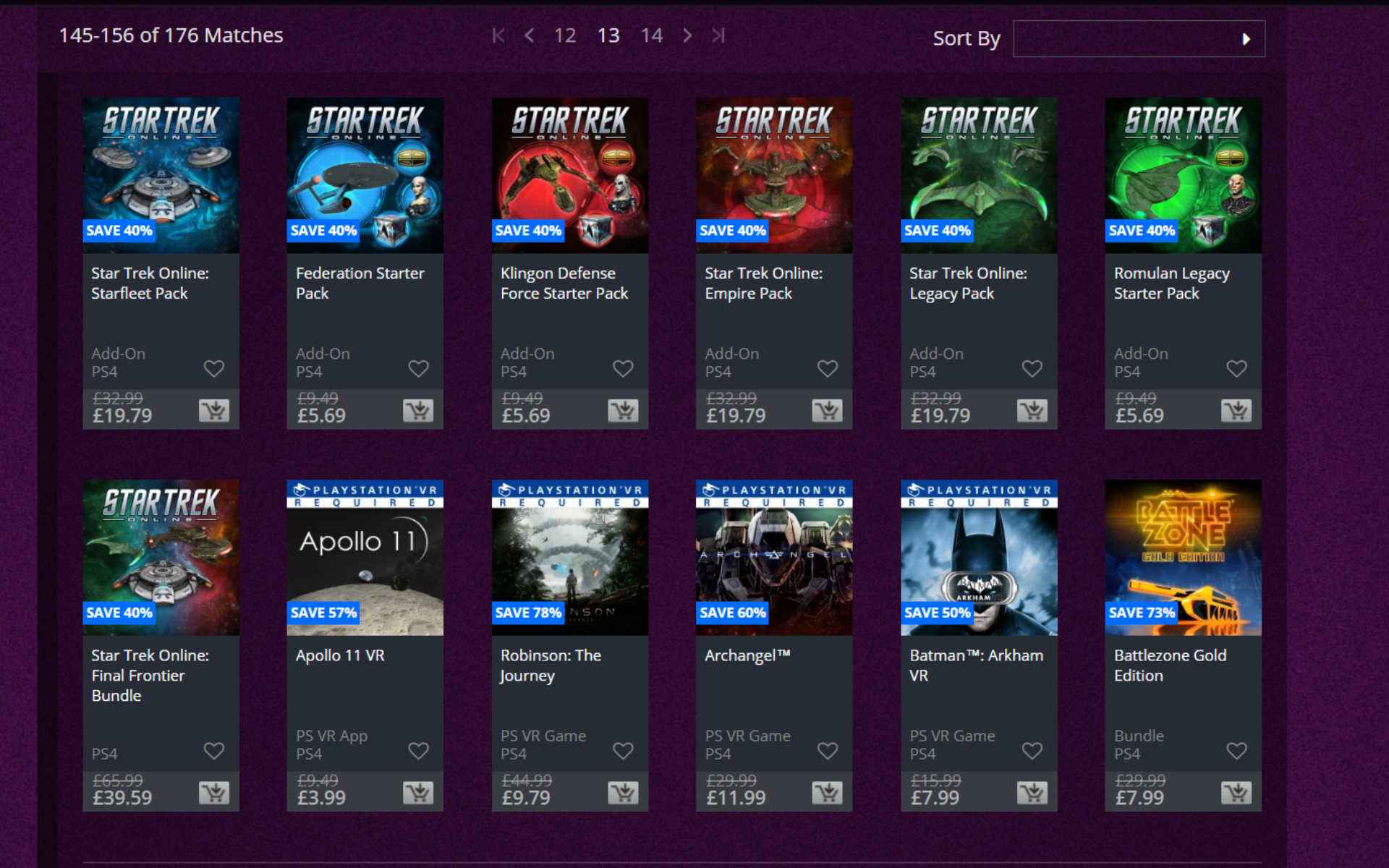Add Archangel to the shopping cart

click(827, 793)
